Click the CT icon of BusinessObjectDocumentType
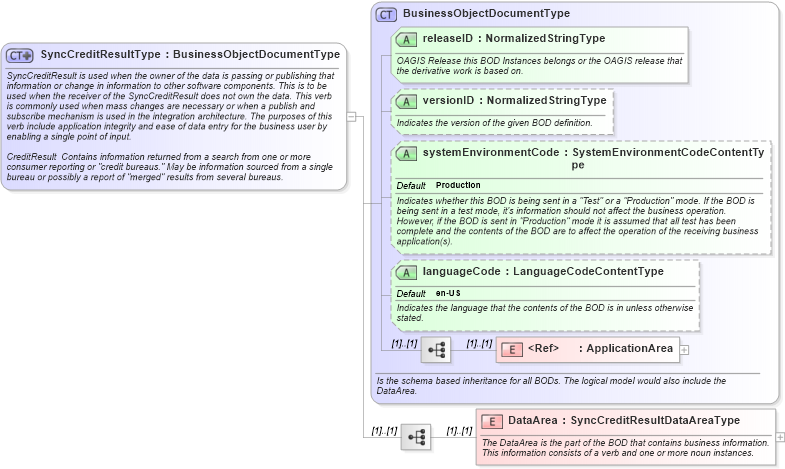Screen dimensions: 785x469 coord(386,15)
